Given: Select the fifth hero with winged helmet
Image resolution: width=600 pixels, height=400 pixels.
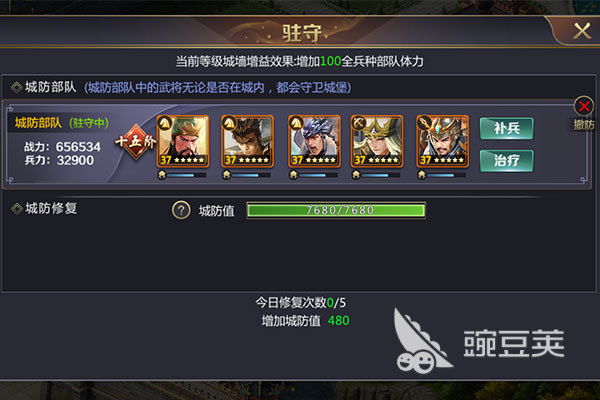Looking at the screenshot, I should [443, 141].
